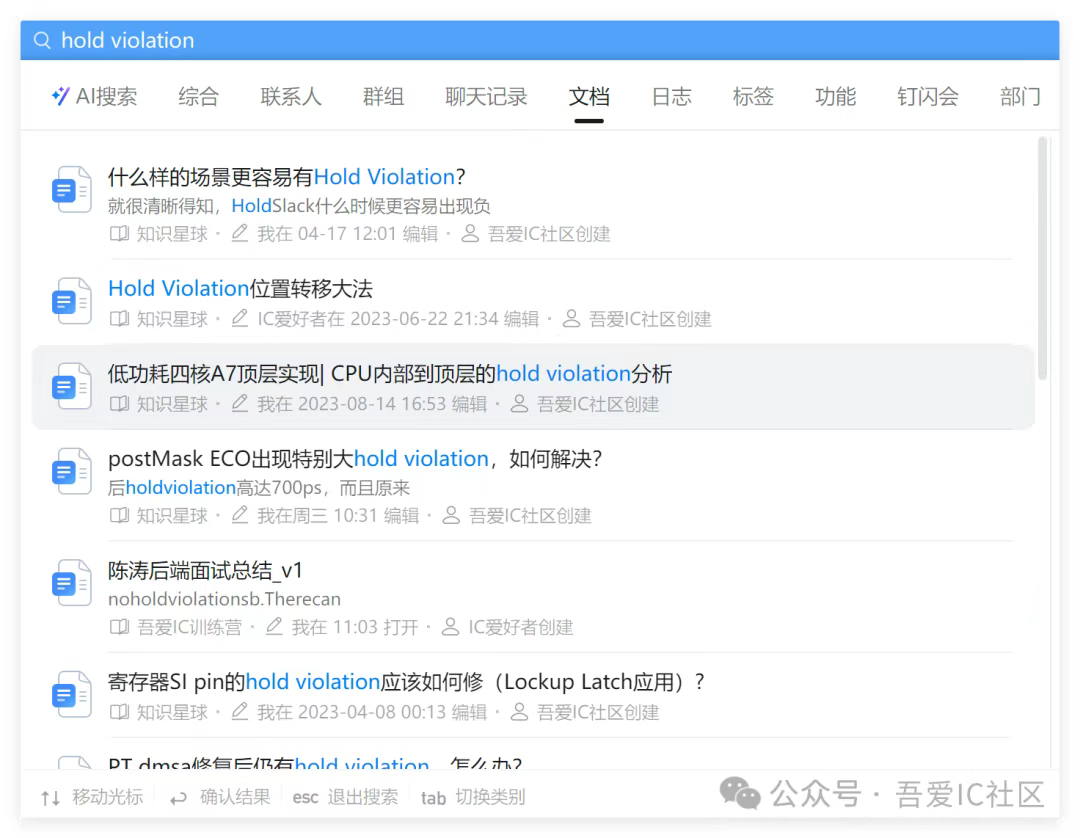Click into the 'hold violation' search field
This screenshot has width=1080, height=838.
pos(540,40)
